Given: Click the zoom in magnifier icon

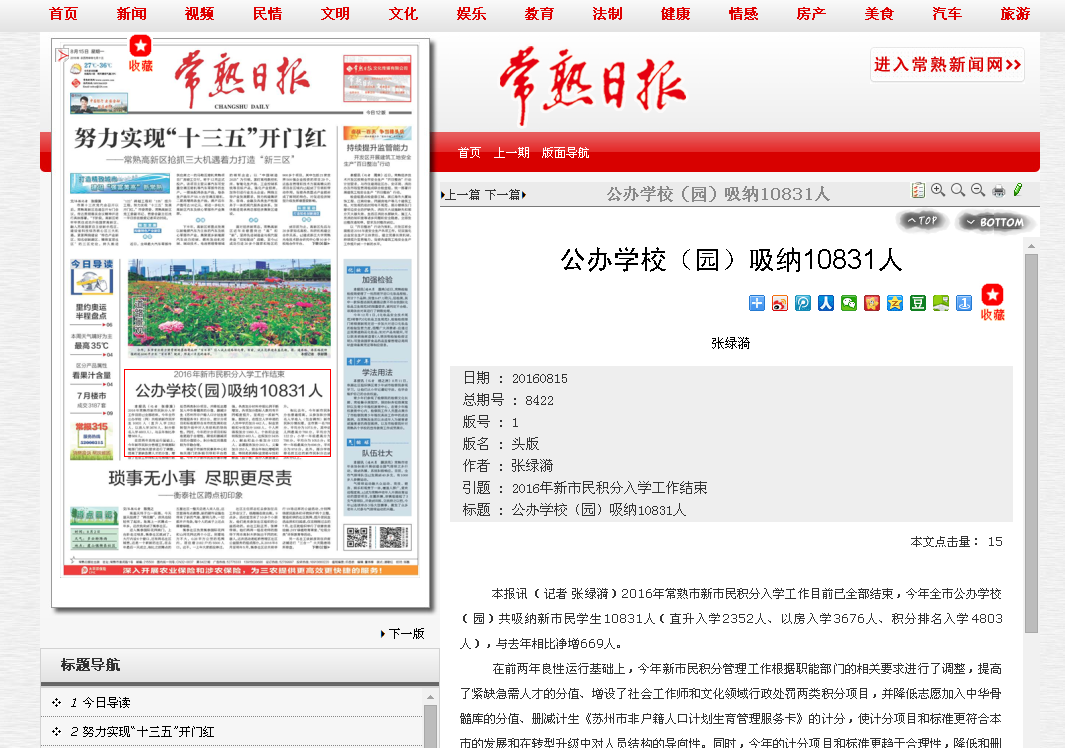Looking at the screenshot, I should 938,190.
